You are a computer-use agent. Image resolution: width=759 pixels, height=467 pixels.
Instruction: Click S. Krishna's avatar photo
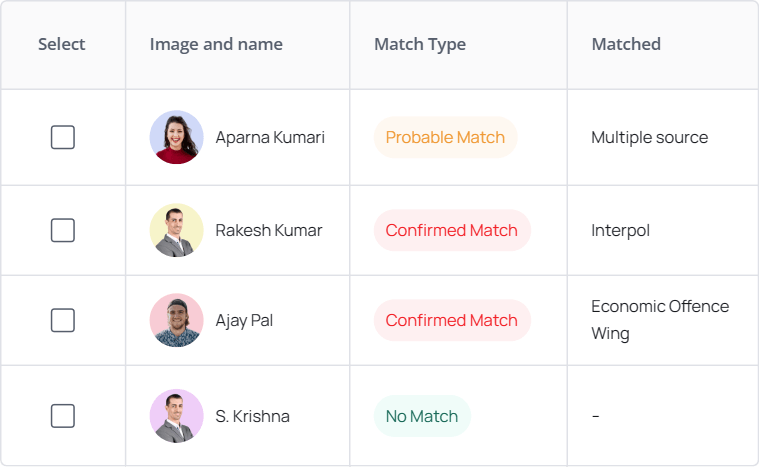click(177, 416)
